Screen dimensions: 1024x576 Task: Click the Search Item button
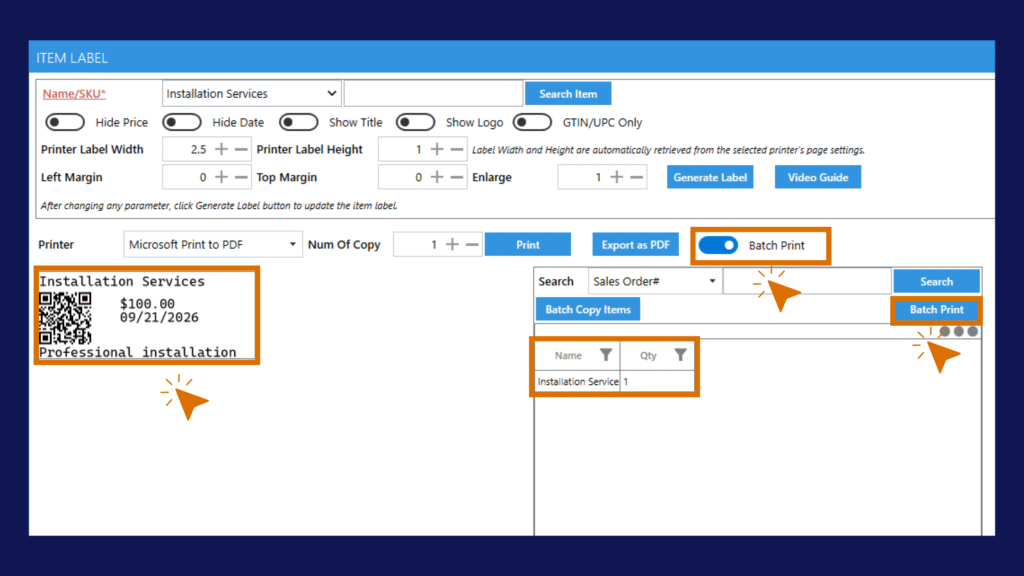(568, 93)
